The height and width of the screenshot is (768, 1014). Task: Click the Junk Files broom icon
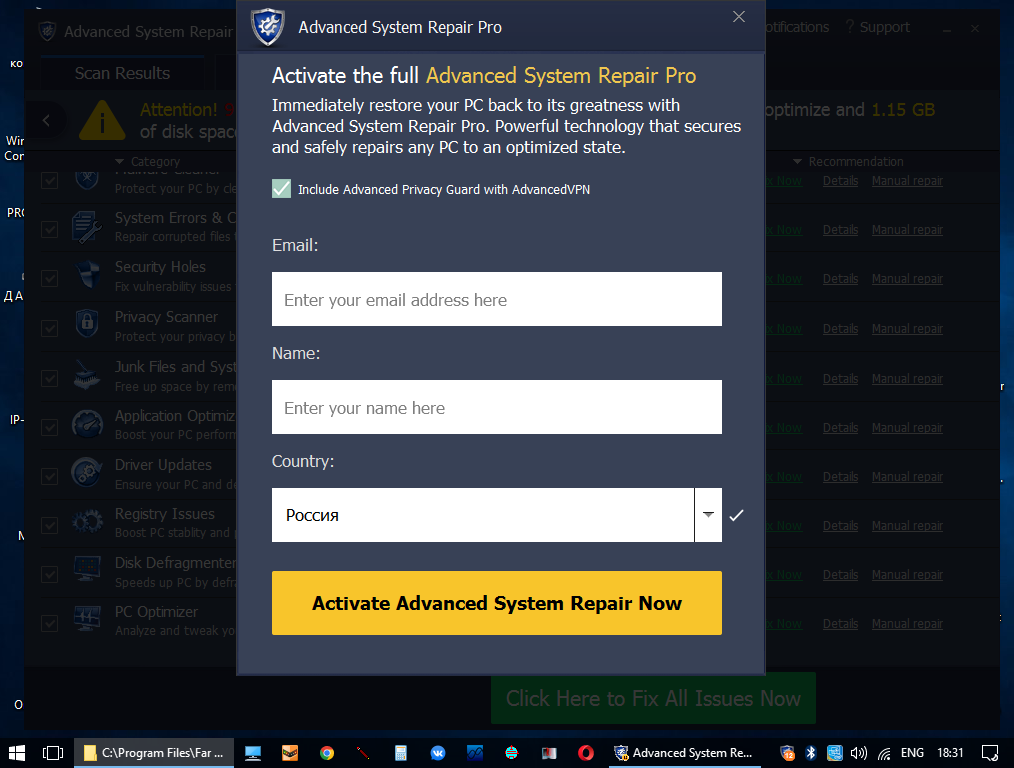(x=87, y=376)
